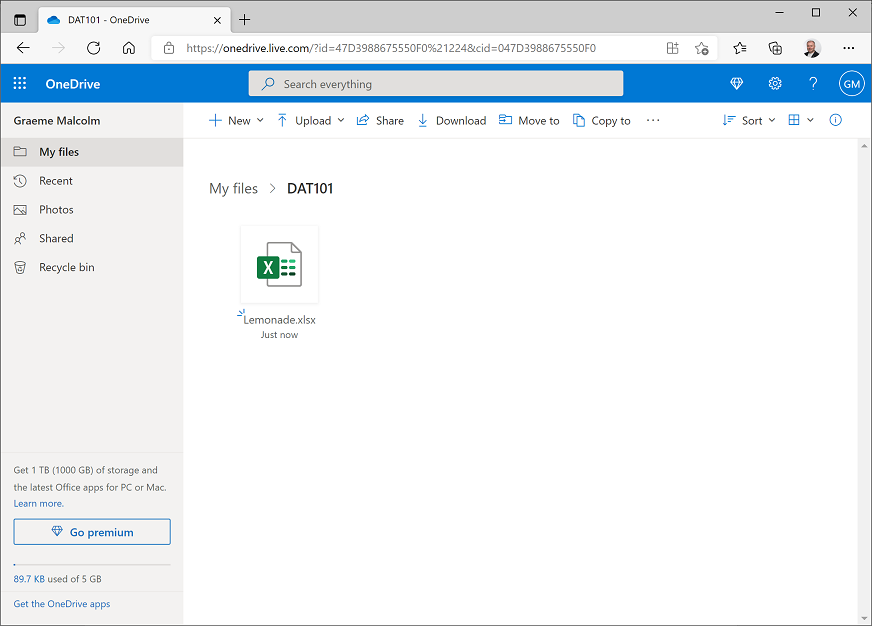Click the OneDrive premium diamond icon
Viewport: 872px width, 626px height.
(x=736, y=84)
